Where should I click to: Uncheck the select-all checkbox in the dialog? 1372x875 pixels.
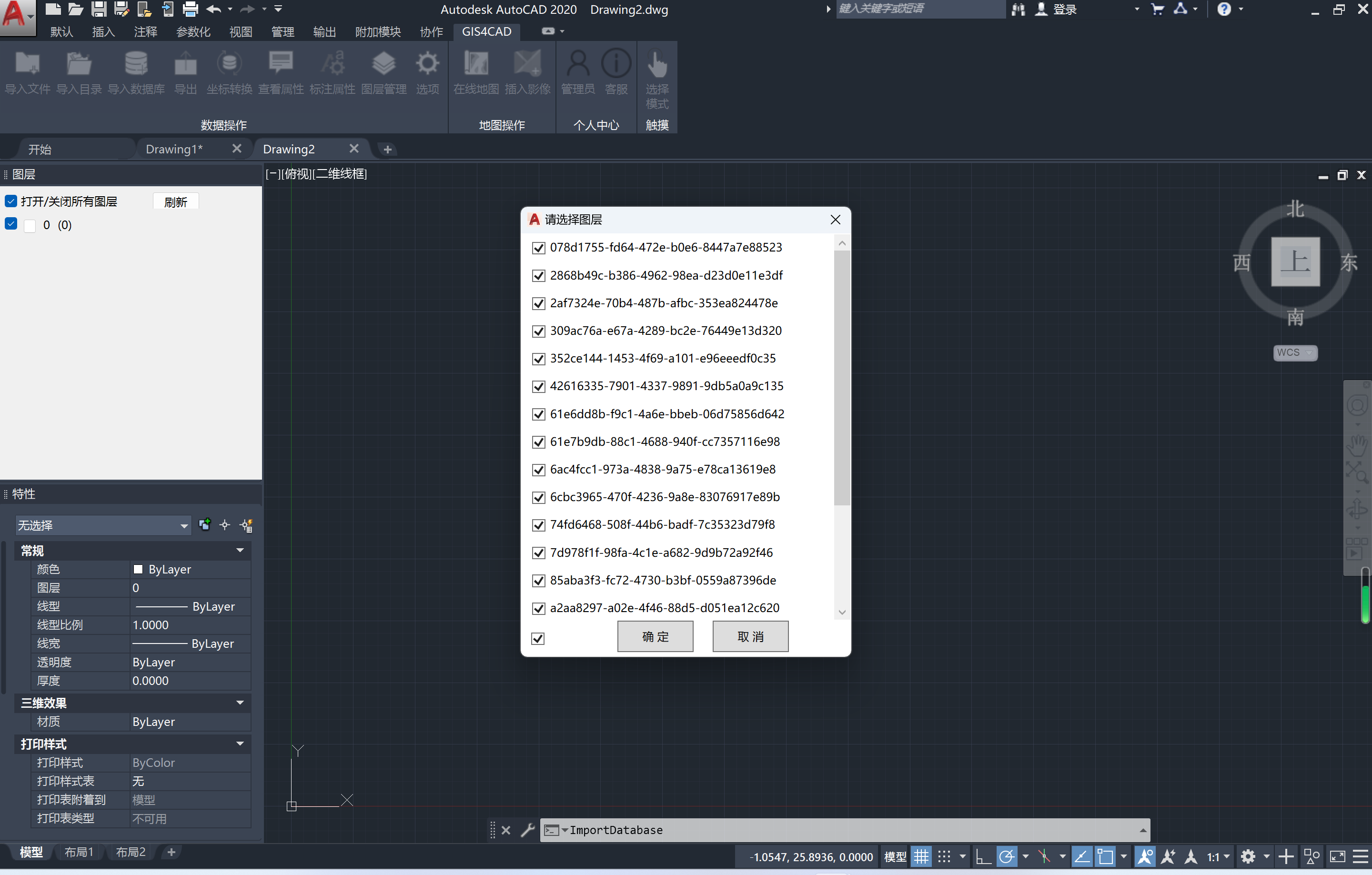point(537,639)
